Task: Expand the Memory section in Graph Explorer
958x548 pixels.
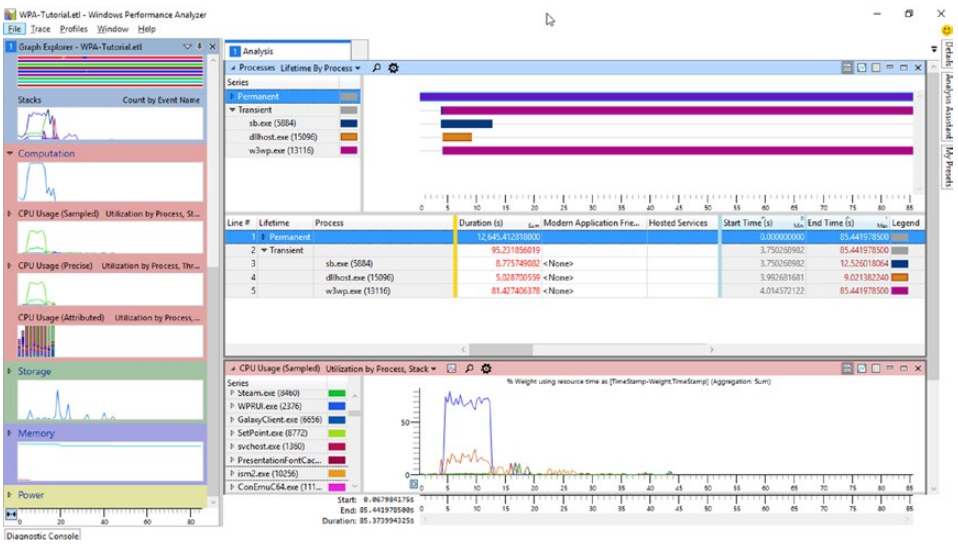Action: click(10, 433)
